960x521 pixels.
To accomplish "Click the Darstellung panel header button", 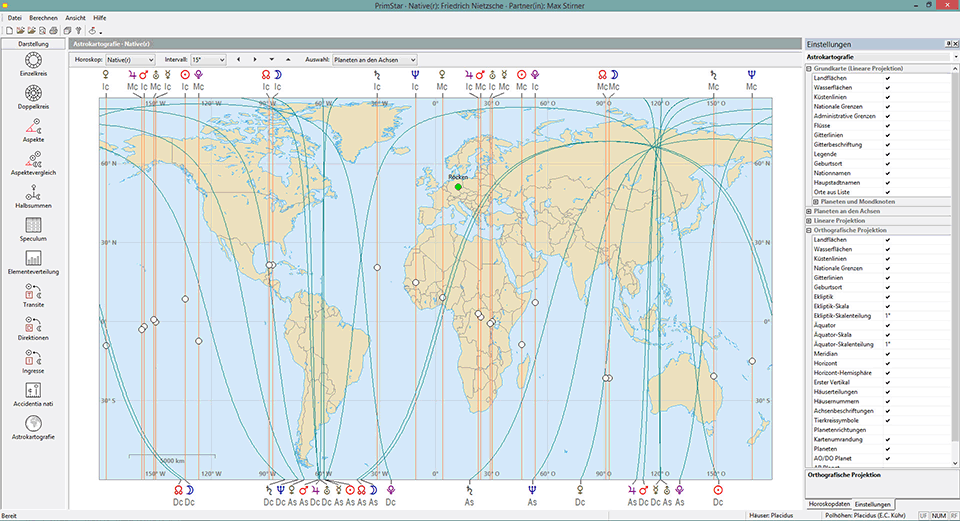I will [x=33, y=44].
